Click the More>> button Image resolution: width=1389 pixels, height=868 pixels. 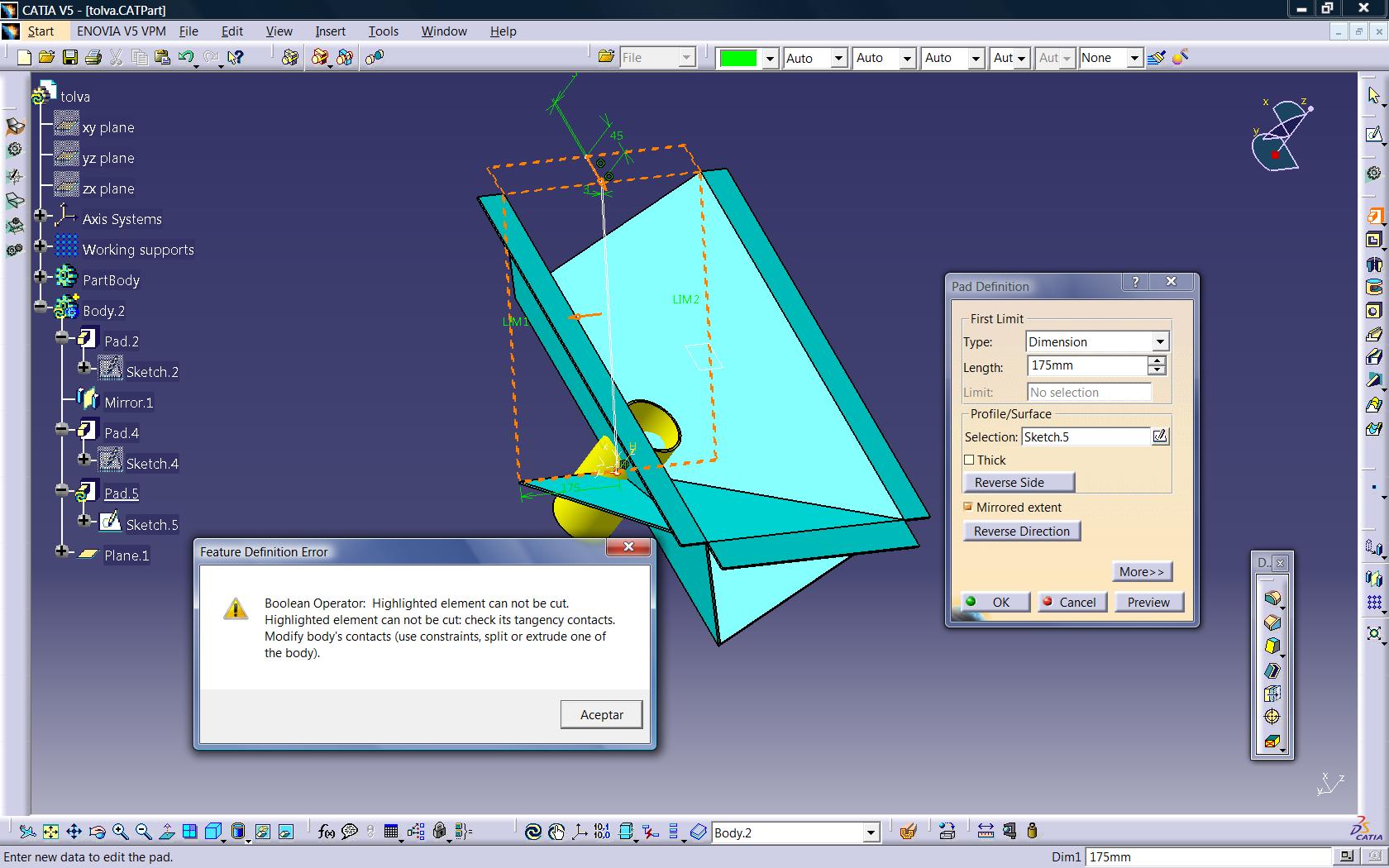(1142, 571)
